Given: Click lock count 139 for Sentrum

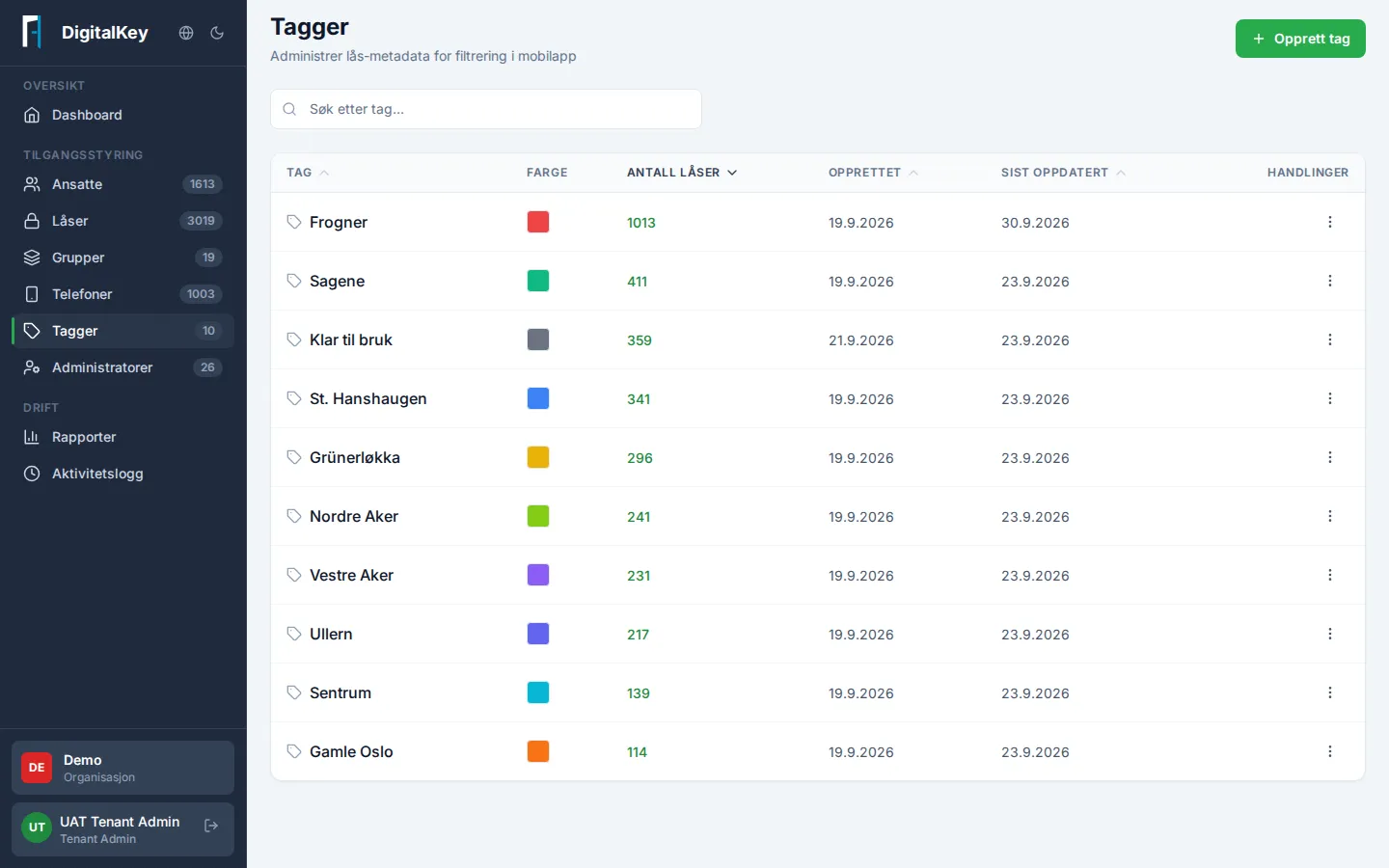Looking at the screenshot, I should (638, 693).
